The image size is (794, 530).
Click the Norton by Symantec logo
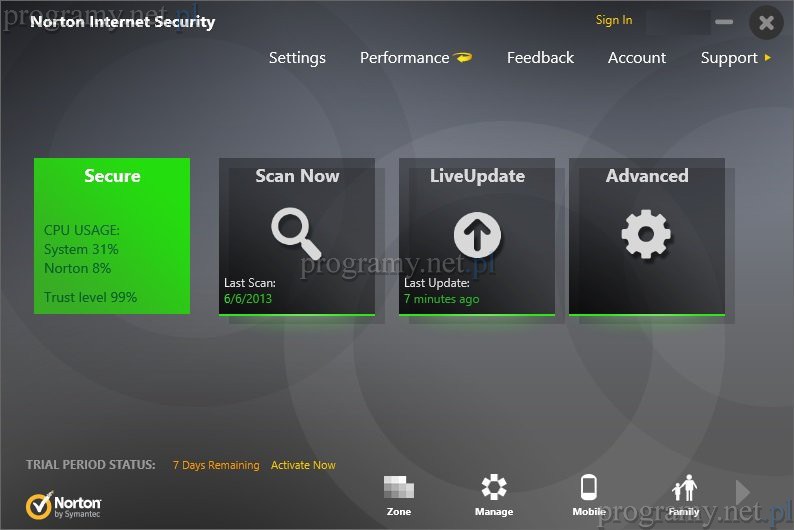[64, 504]
